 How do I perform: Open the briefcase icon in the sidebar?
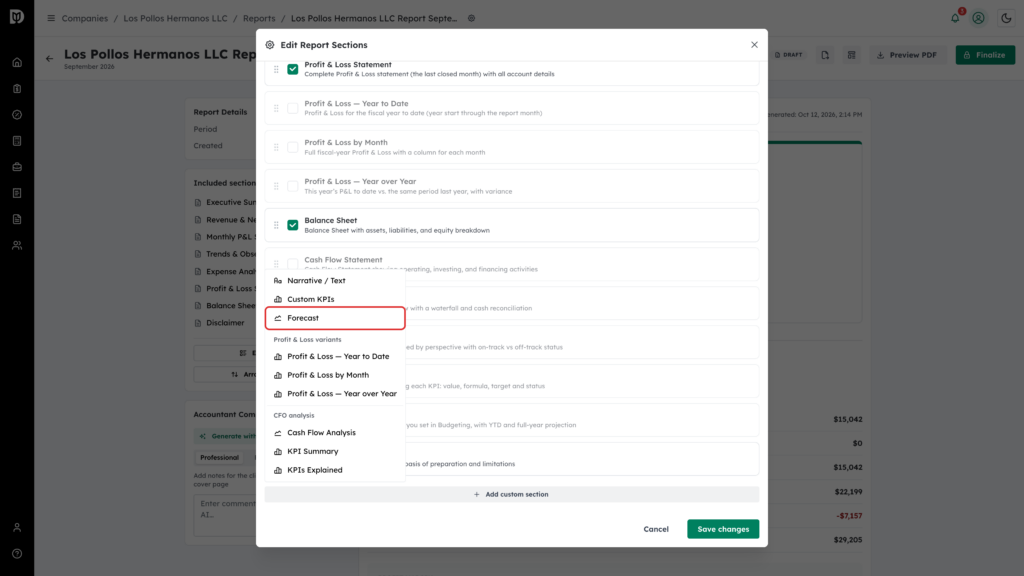point(17,167)
